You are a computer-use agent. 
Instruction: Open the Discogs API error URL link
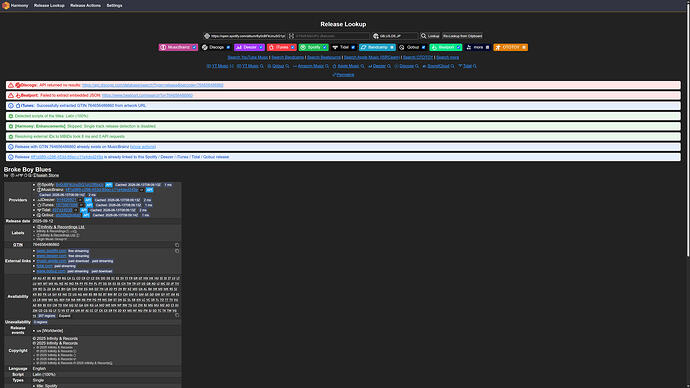pyautogui.click(x=152, y=85)
